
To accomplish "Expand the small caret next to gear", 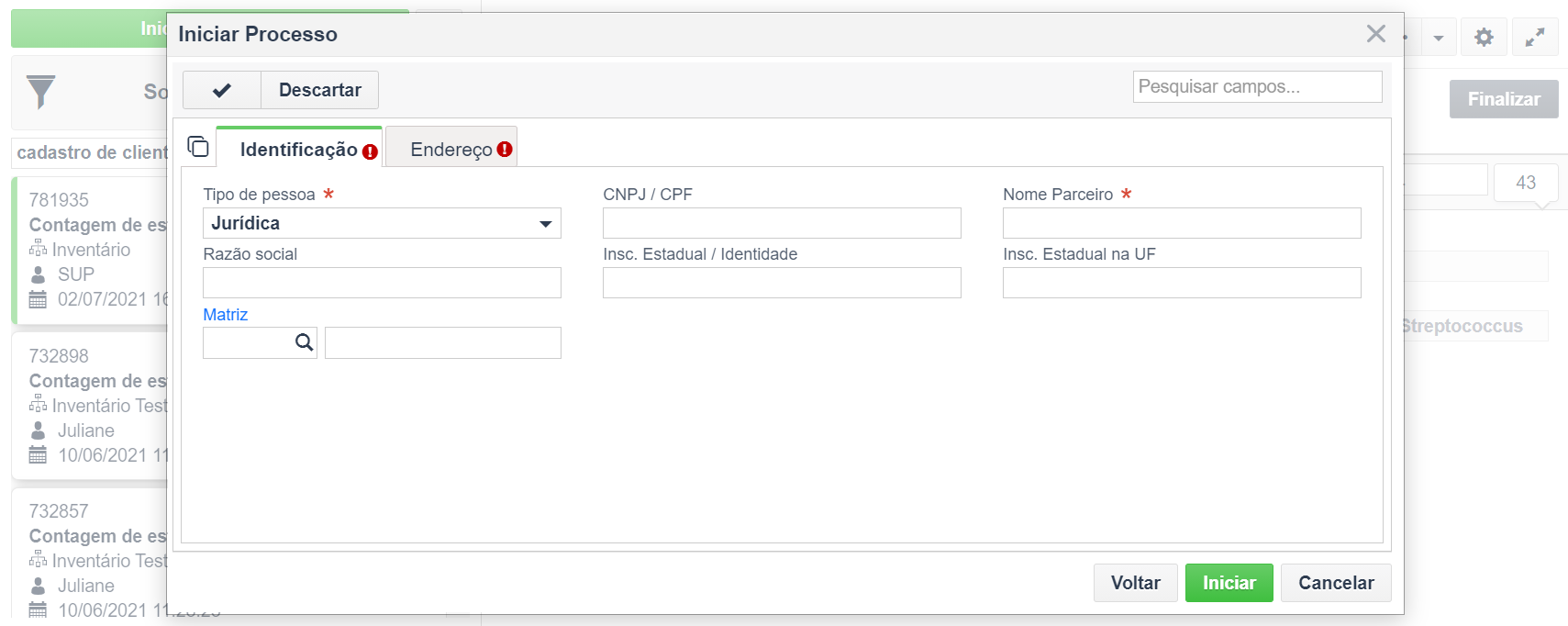I will click(x=1438, y=38).
